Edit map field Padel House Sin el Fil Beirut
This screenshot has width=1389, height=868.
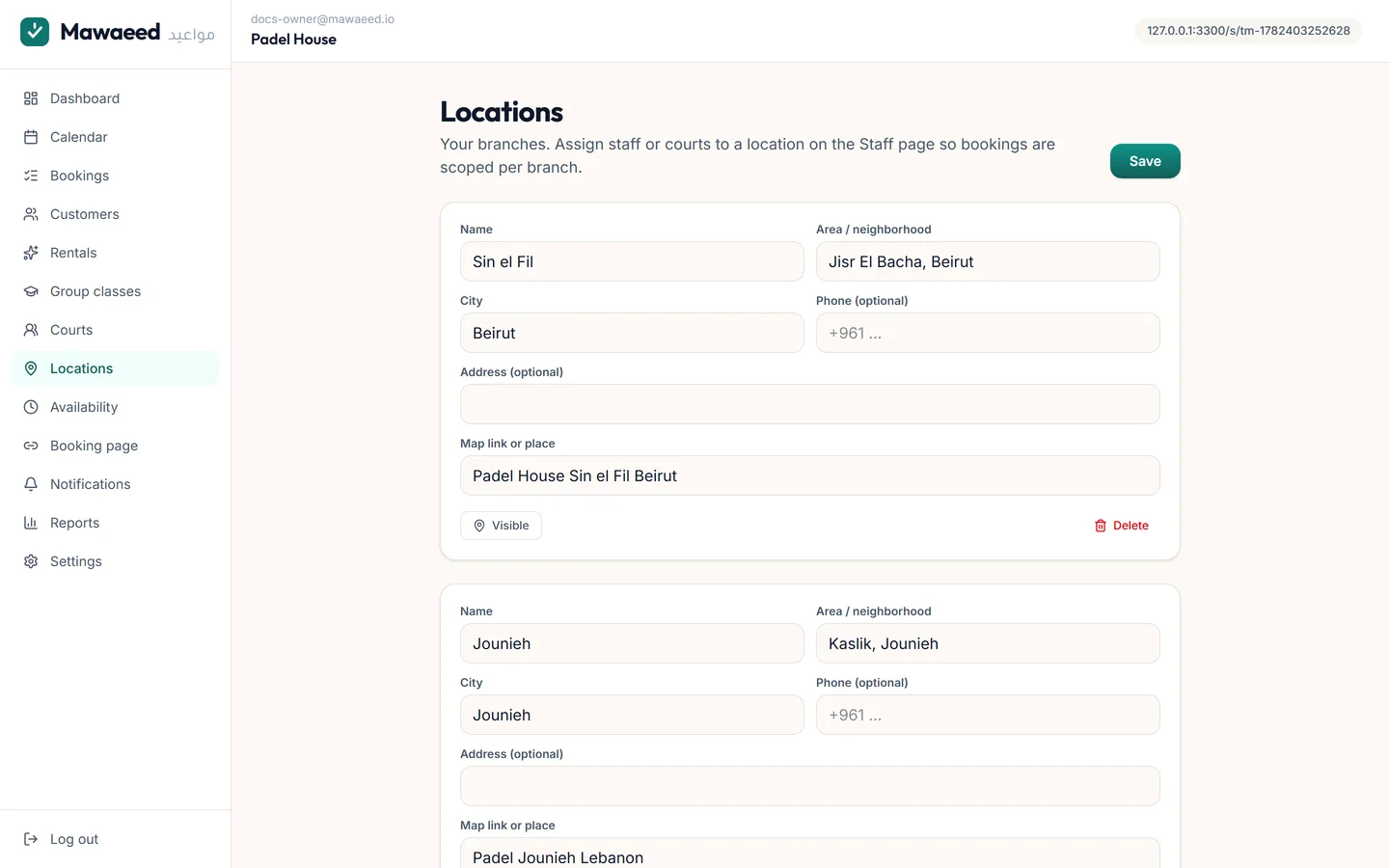(810, 475)
